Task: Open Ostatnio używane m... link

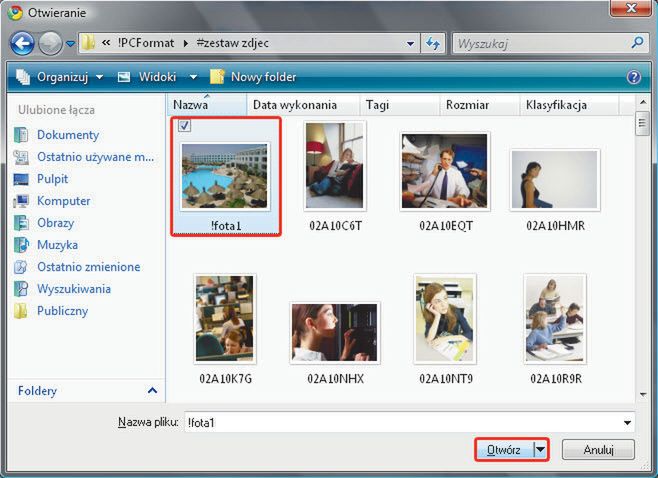Action: (96, 157)
